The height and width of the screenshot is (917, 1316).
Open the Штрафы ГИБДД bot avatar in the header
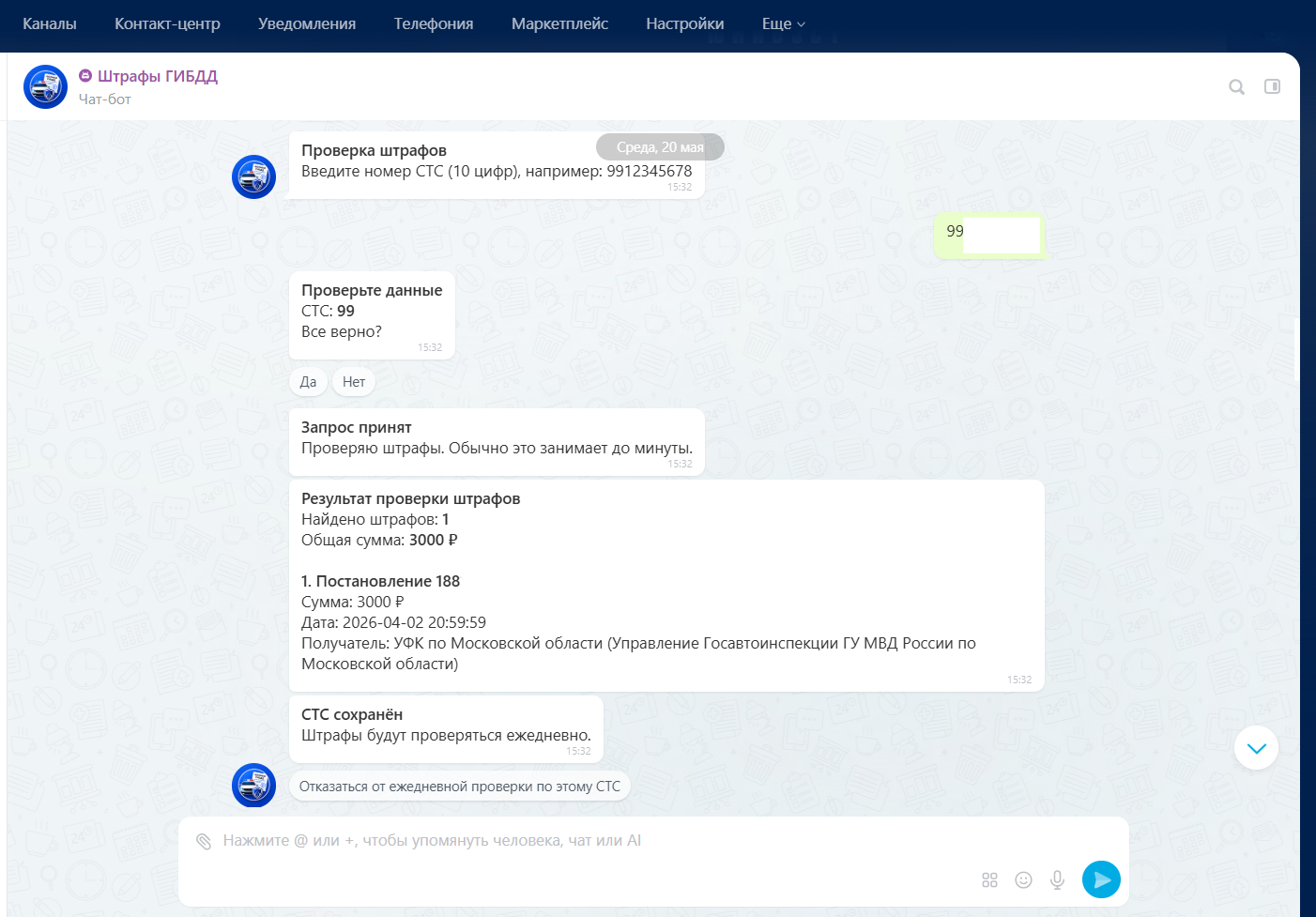click(x=45, y=86)
